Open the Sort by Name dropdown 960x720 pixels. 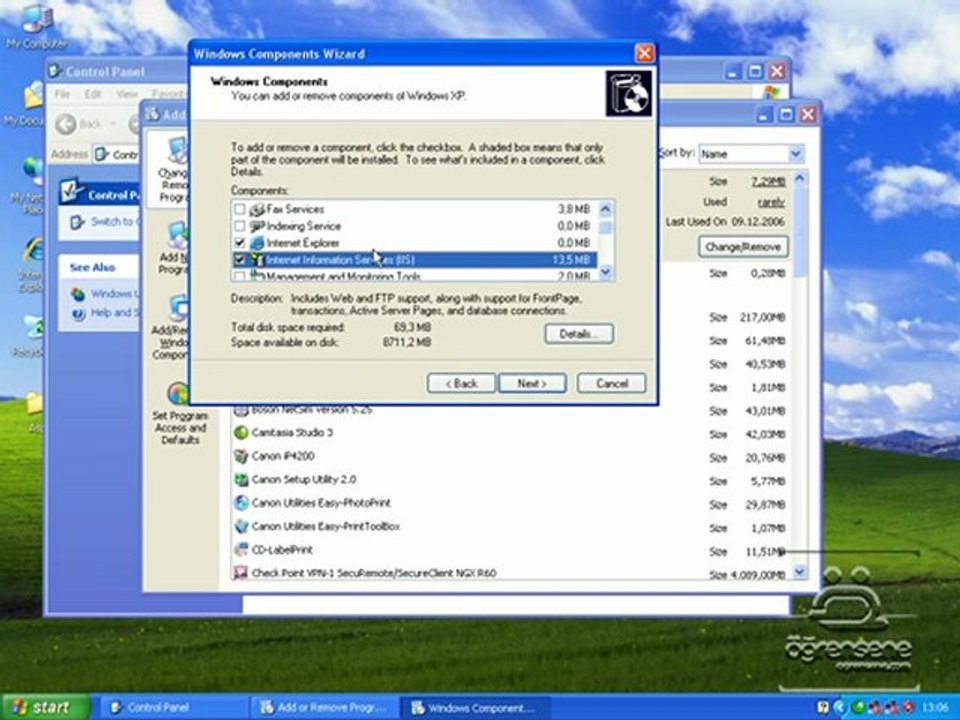click(795, 154)
